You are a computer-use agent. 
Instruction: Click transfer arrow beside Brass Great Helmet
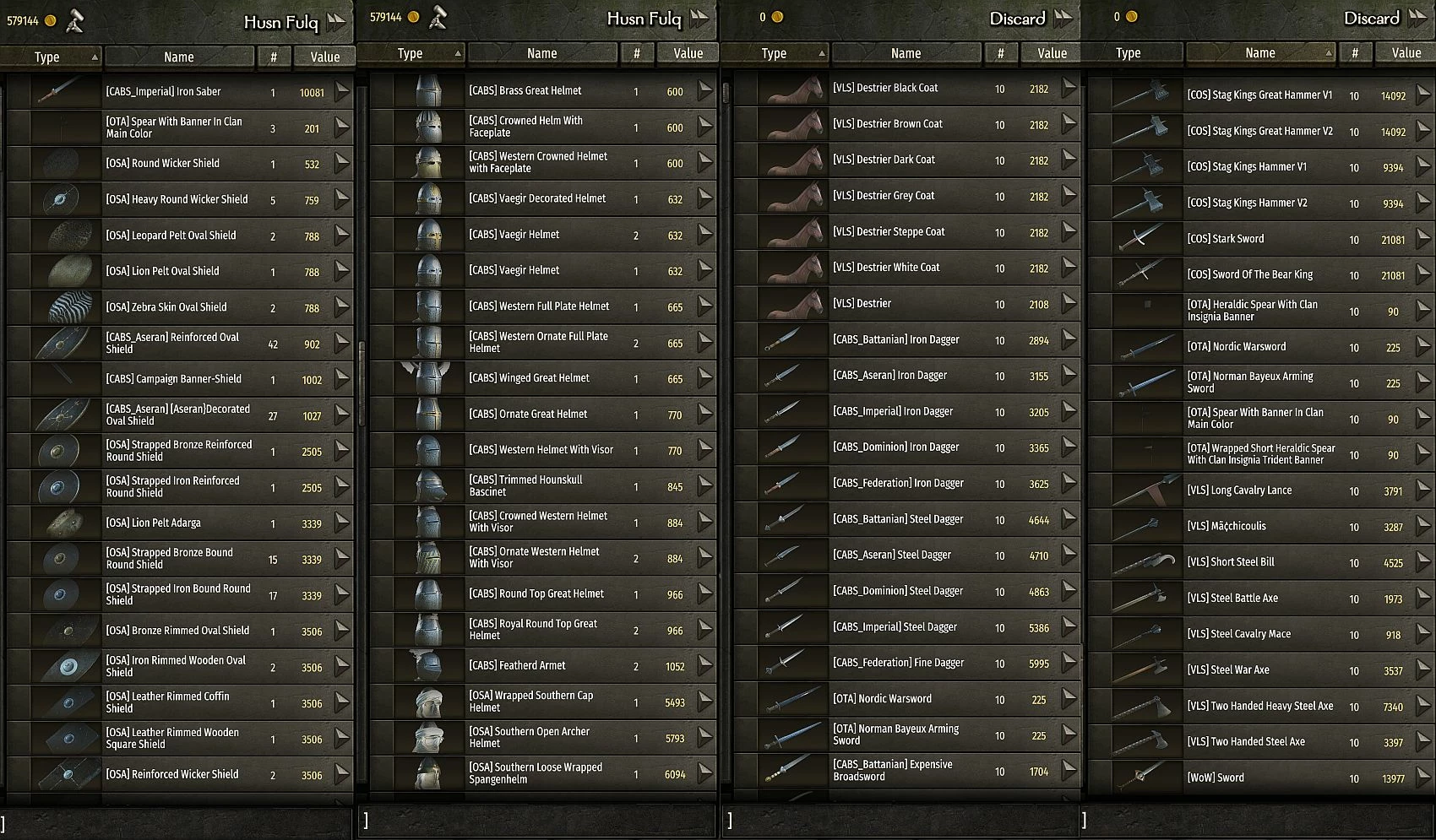point(705,90)
